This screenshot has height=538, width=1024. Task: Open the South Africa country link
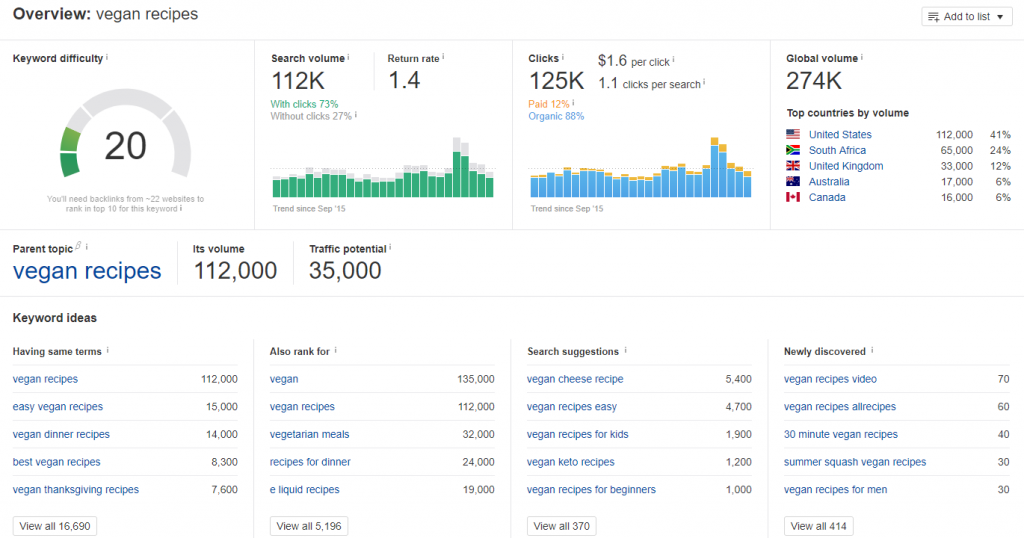(x=837, y=150)
